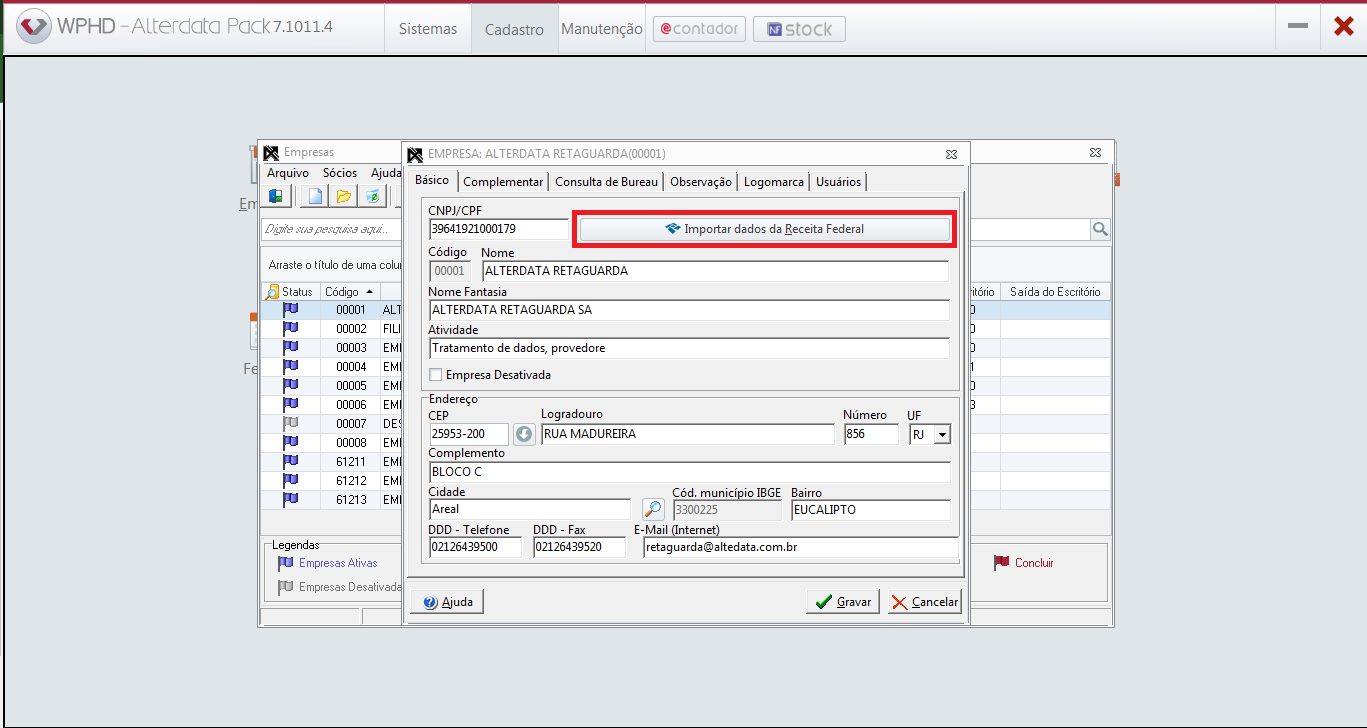Click the Empresas Ativas legend flag
This screenshot has width=1367, height=728.
tap(286, 564)
